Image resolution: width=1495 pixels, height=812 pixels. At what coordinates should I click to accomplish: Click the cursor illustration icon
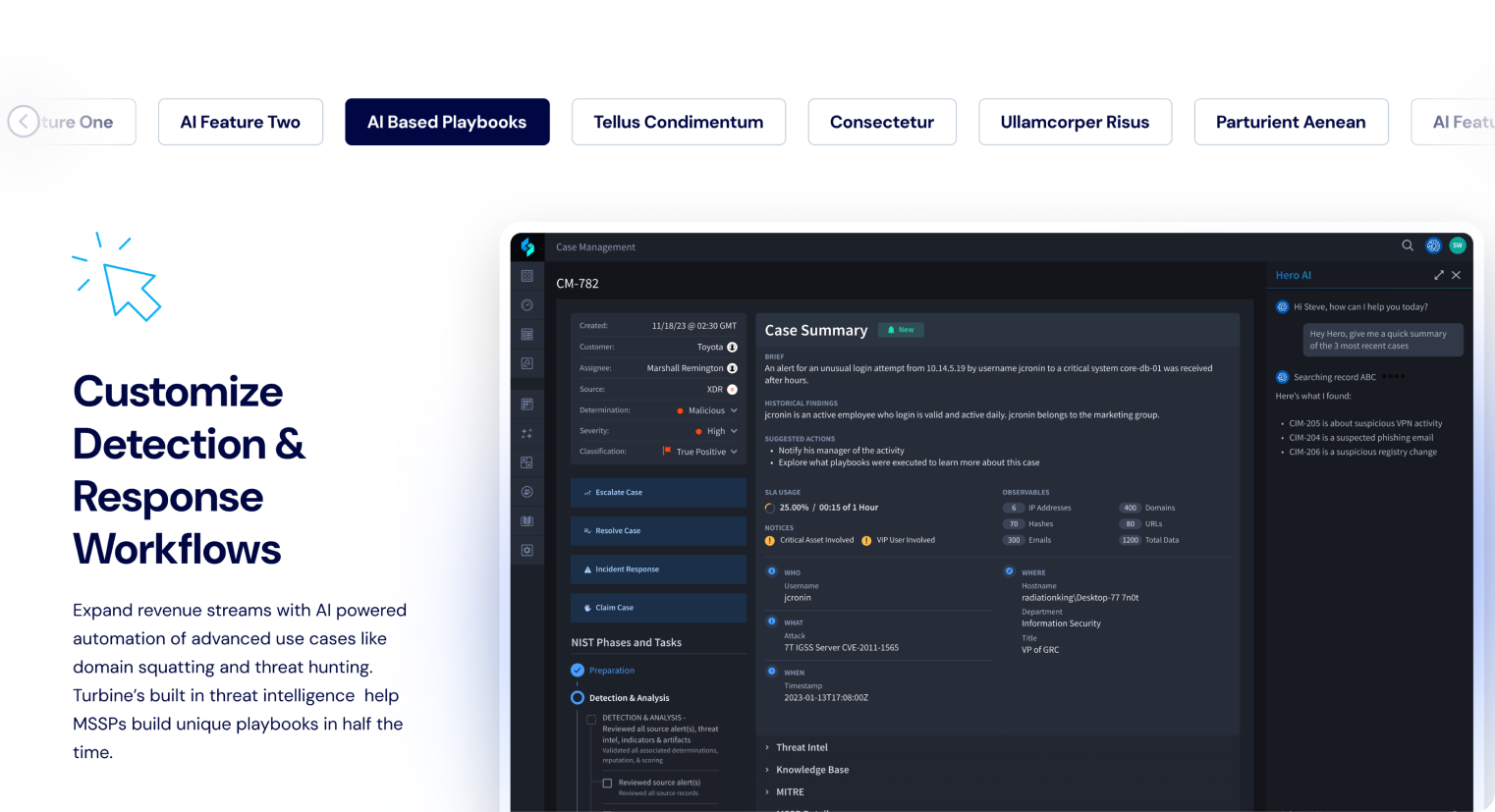pyautogui.click(x=117, y=277)
